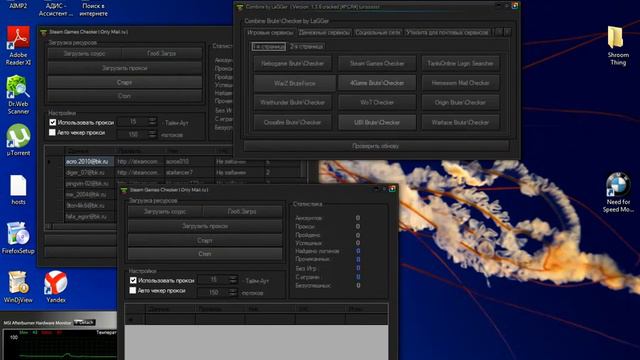The width and height of the screenshot is (640, 360).
Task: Launch the Dr.Web Scanner desktop shortcut
Action: coord(18,95)
